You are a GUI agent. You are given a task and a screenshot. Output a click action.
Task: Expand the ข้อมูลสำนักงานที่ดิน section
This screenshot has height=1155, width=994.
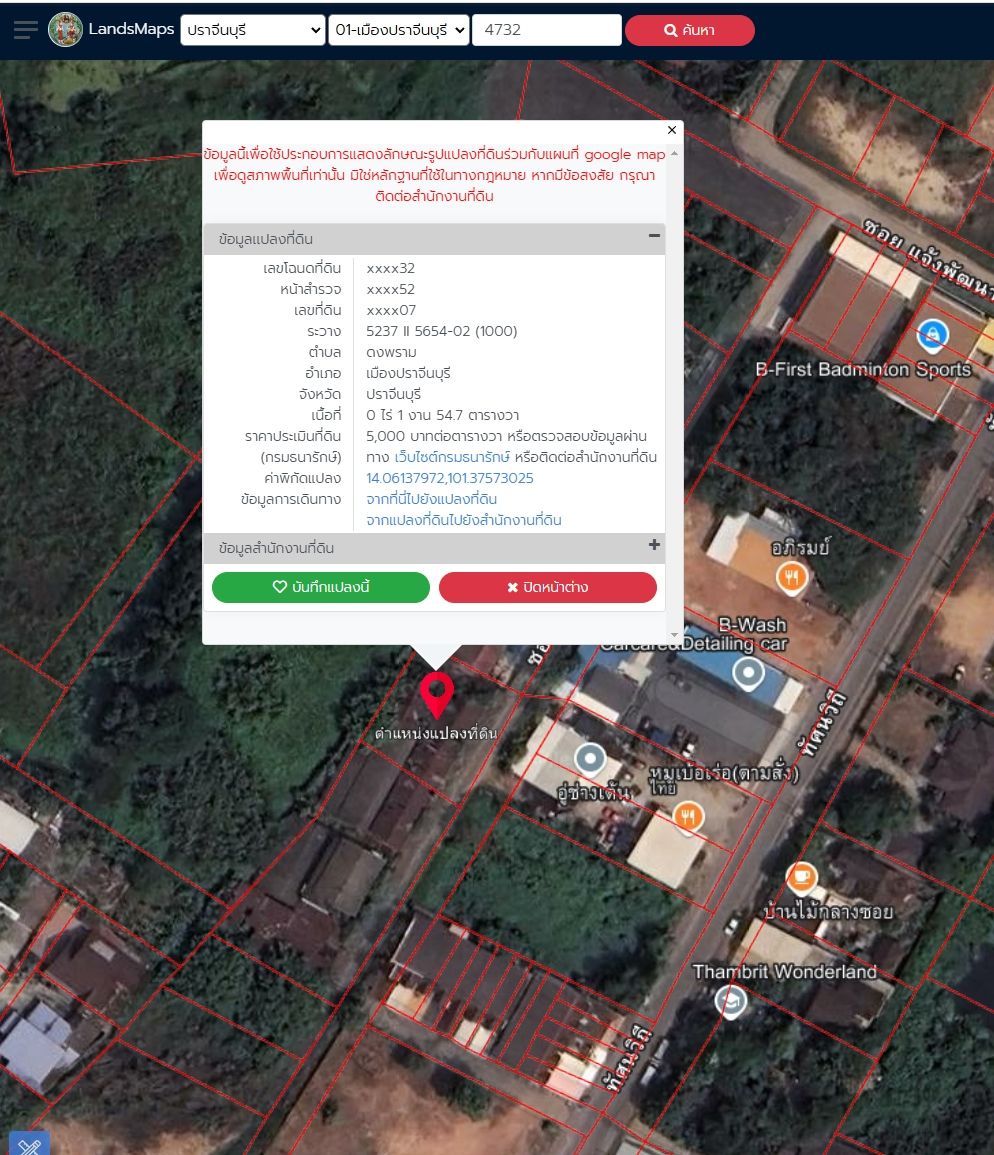(654, 545)
